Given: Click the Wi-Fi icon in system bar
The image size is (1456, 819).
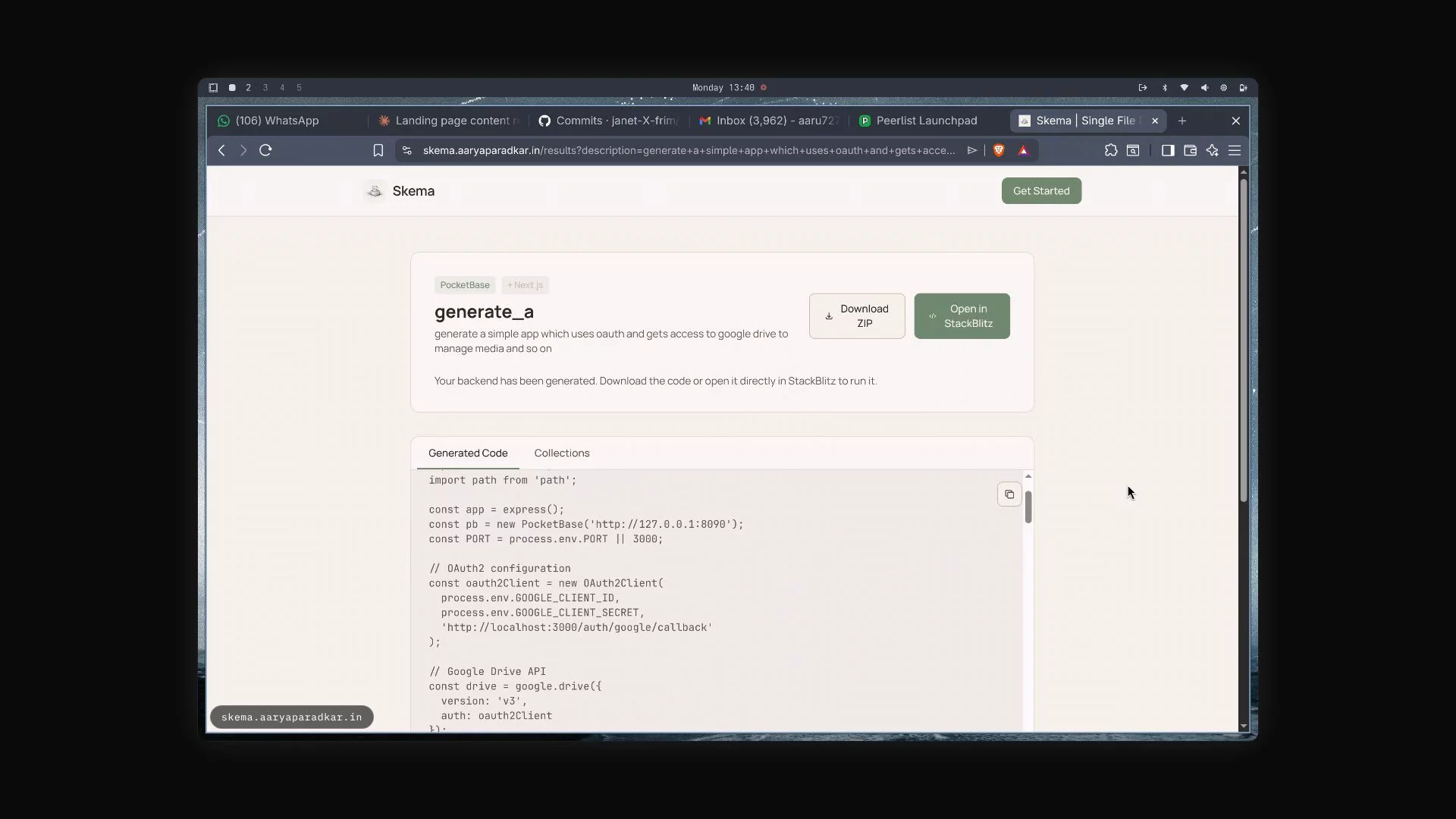Looking at the screenshot, I should point(1185,88).
